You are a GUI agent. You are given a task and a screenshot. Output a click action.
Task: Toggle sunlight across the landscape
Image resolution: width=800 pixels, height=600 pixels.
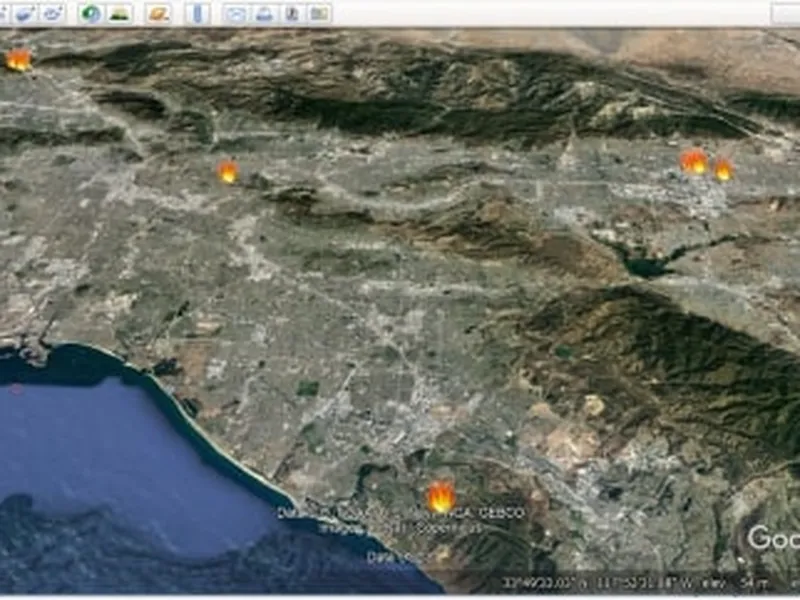click(x=120, y=13)
